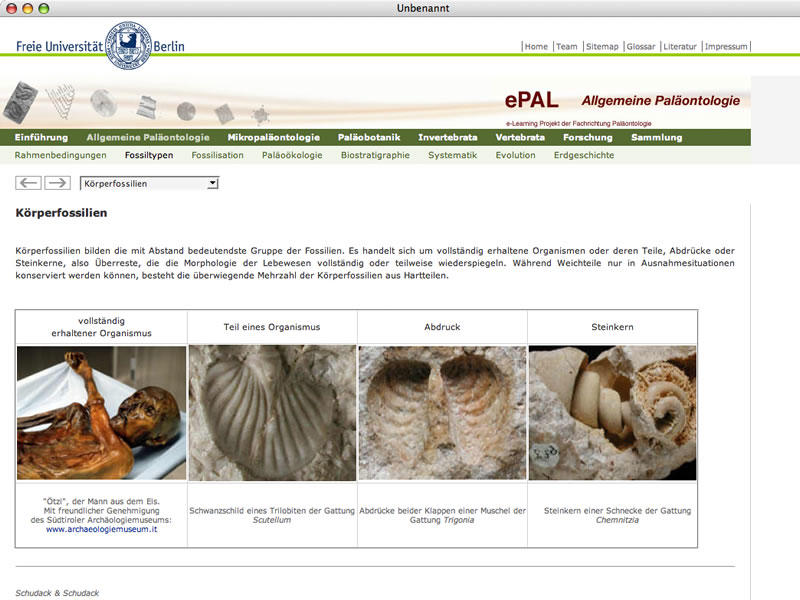The image size is (800, 600).
Task: Click the ePAL logo in banner
Action: pyautogui.click(x=532, y=100)
